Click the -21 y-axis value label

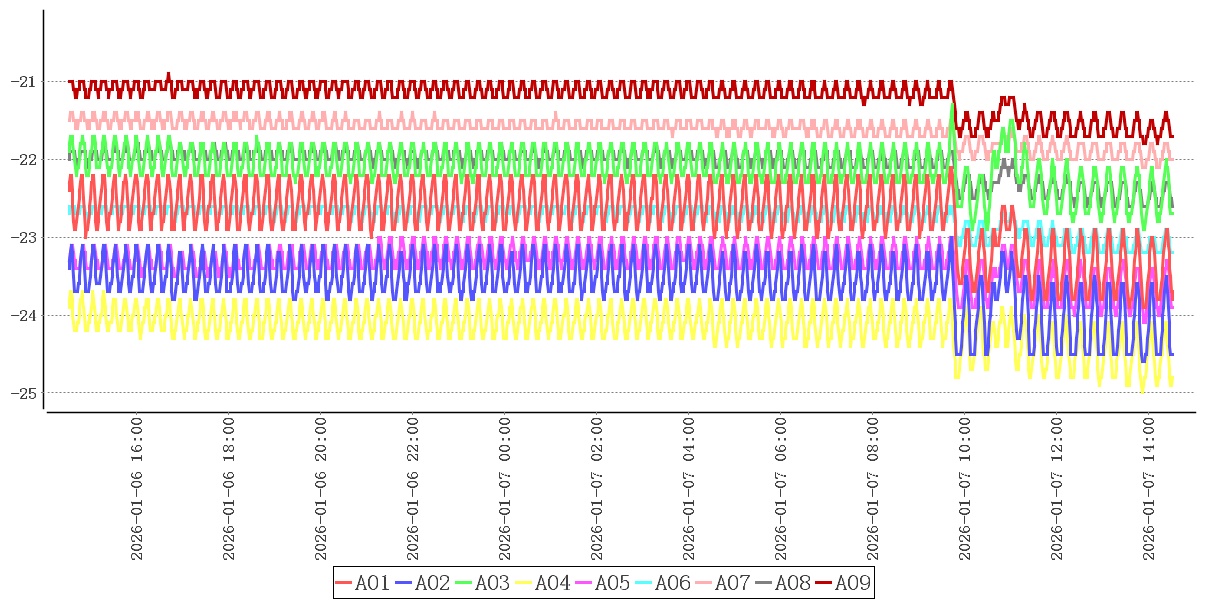point(22,81)
